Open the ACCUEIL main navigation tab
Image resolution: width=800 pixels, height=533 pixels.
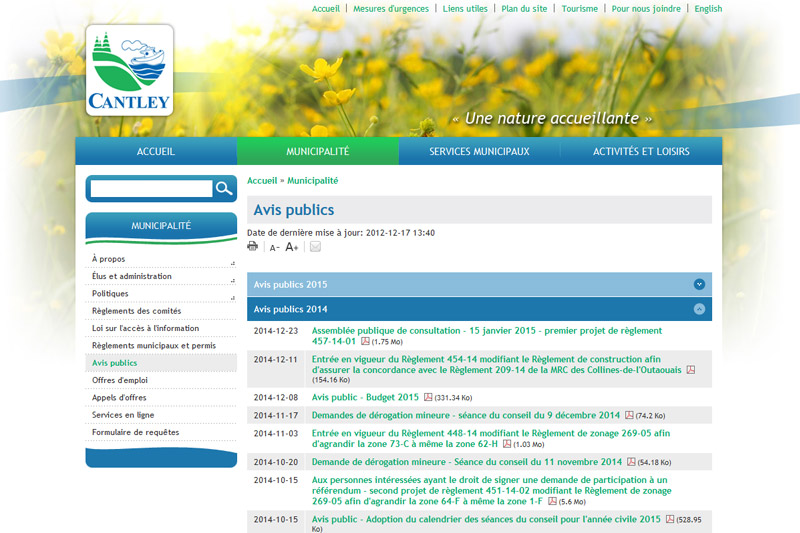156,151
